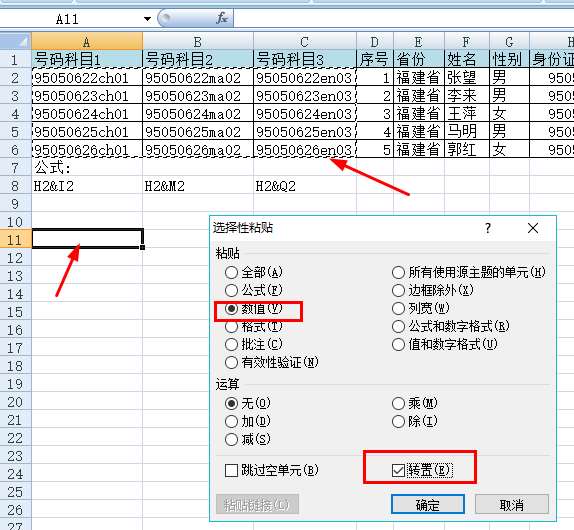Click the 公式： label cell
The height and width of the screenshot is (530, 574).
click(87, 168)
